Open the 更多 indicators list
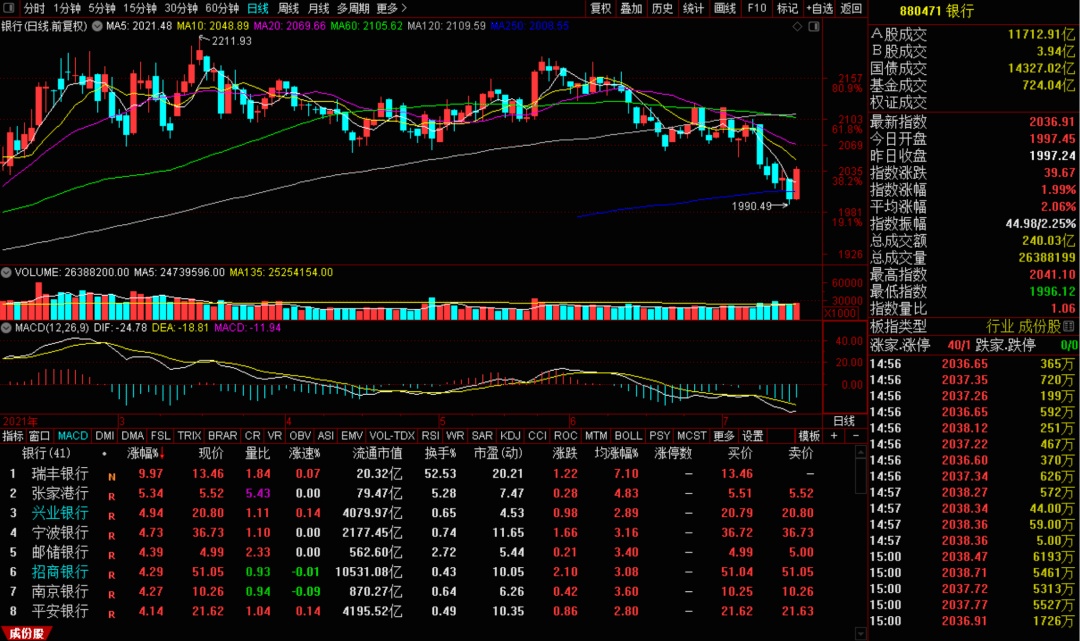This screenshot has width=1080, height=641. pyautogui.click(x=723, y=436)
